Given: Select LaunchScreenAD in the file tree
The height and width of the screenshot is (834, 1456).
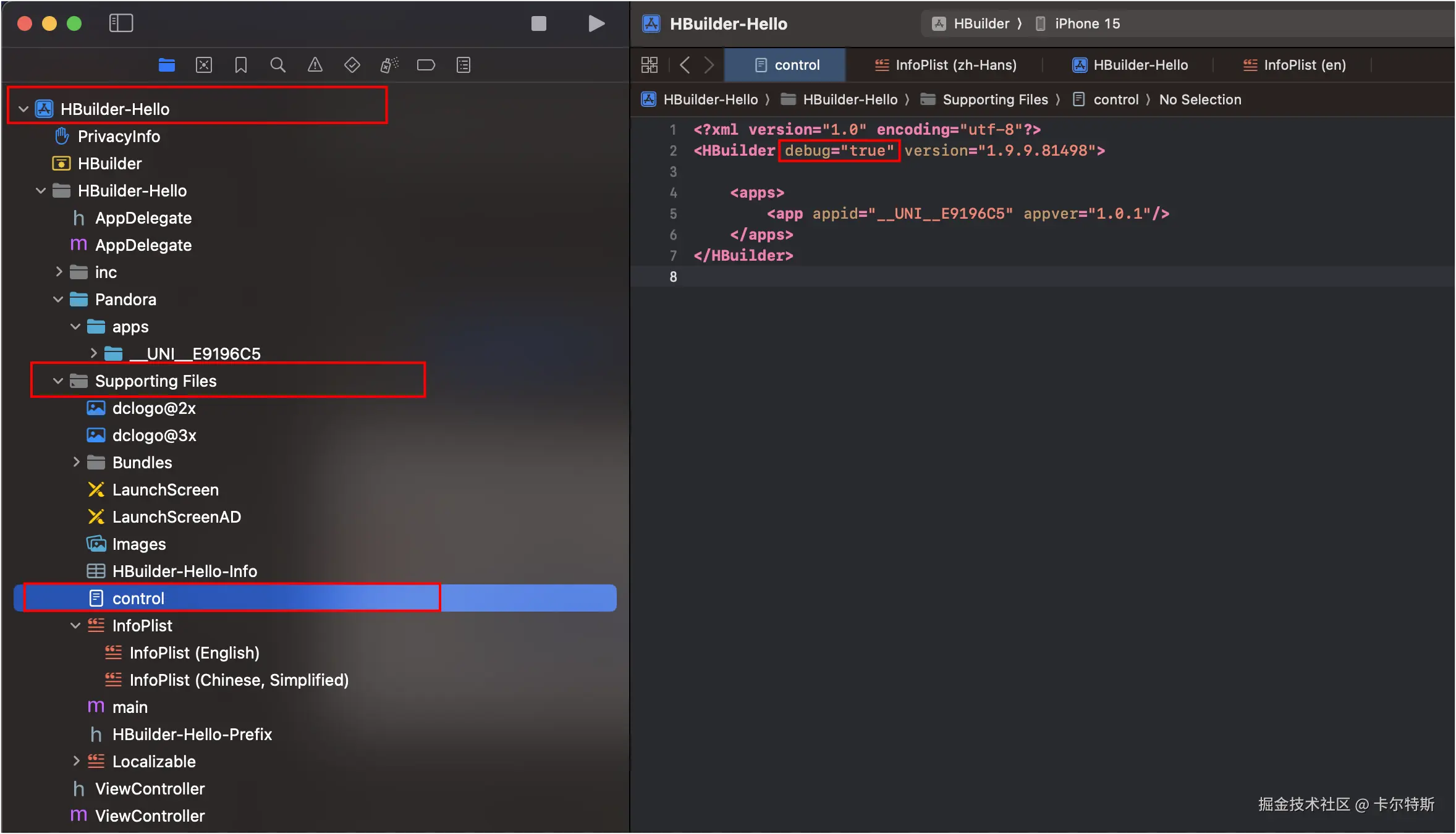Looking at the screenshot, I should pyautogui.click(x=176, y=517).
